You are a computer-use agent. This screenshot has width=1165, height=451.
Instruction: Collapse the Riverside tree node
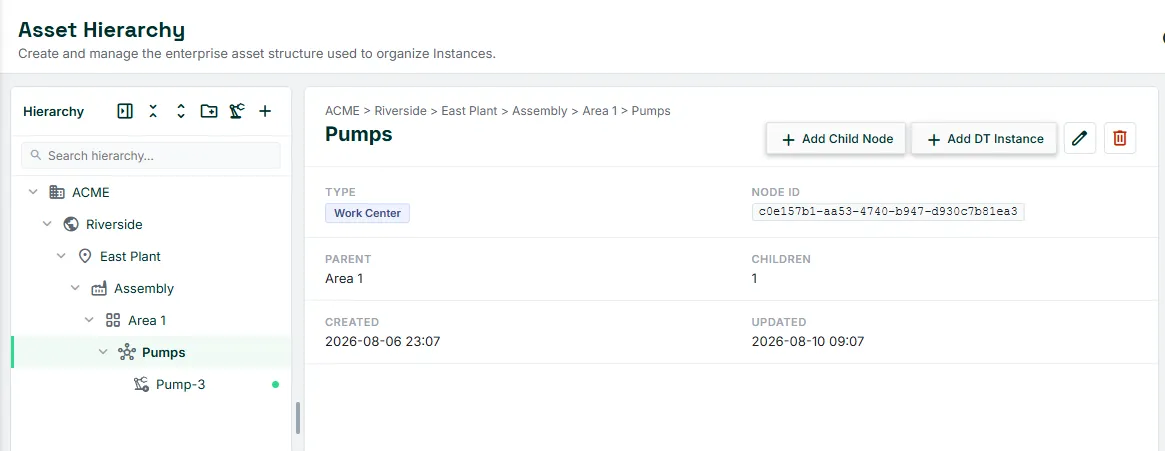pyautogui.click(x=47, y=224)
